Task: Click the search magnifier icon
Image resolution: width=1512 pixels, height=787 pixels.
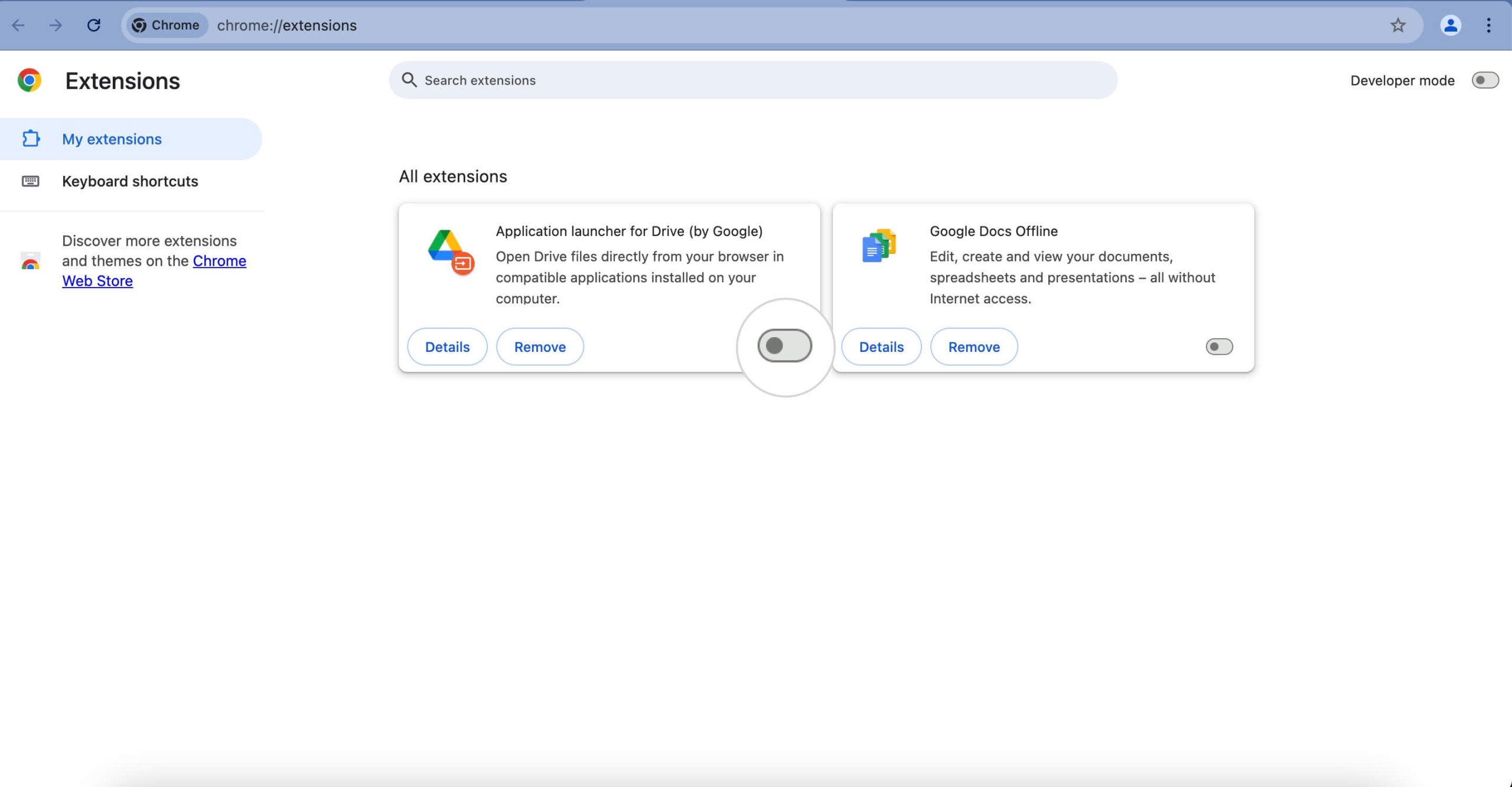Action: [x=409, y=80]
